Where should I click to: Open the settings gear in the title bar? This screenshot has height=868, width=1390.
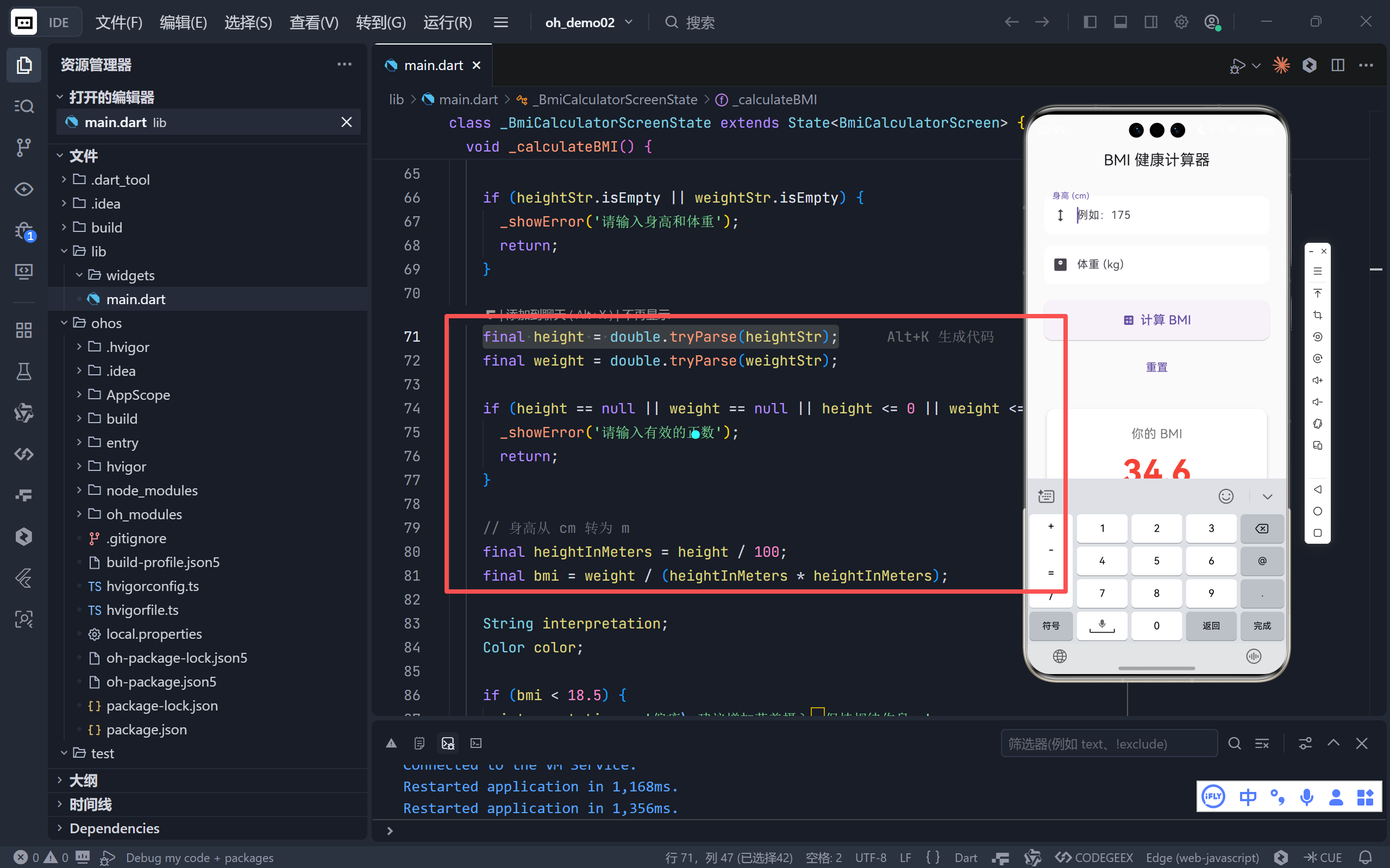[x=1181, y=22]
